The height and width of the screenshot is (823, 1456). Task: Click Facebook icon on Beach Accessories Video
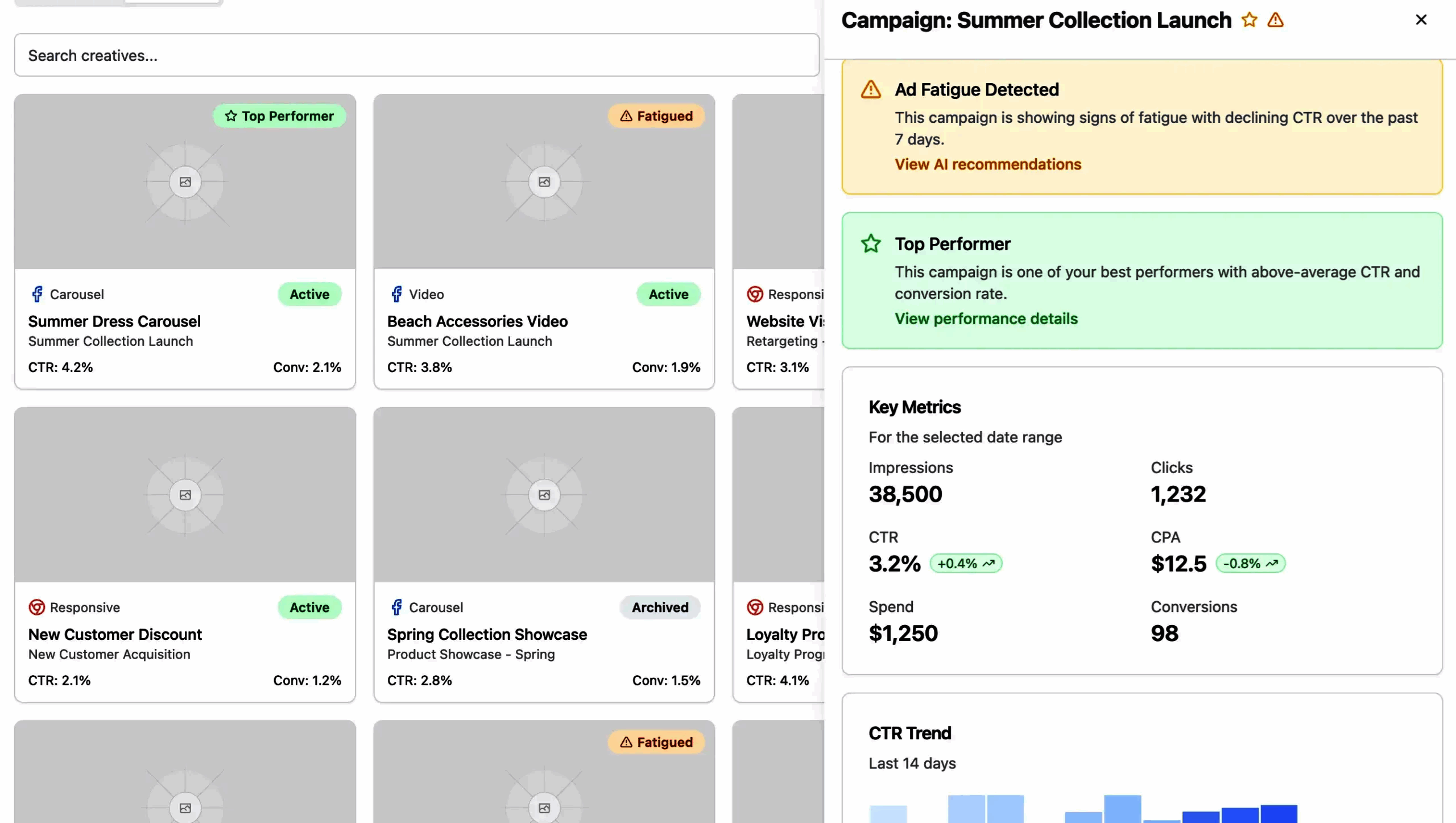396,294
